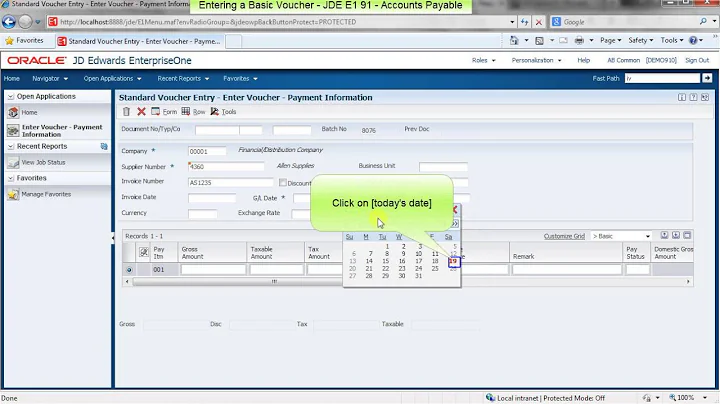This screenshot has width=720, height=404.
Task: Click the Business Unit input field
Action: [x=443, y=167]
